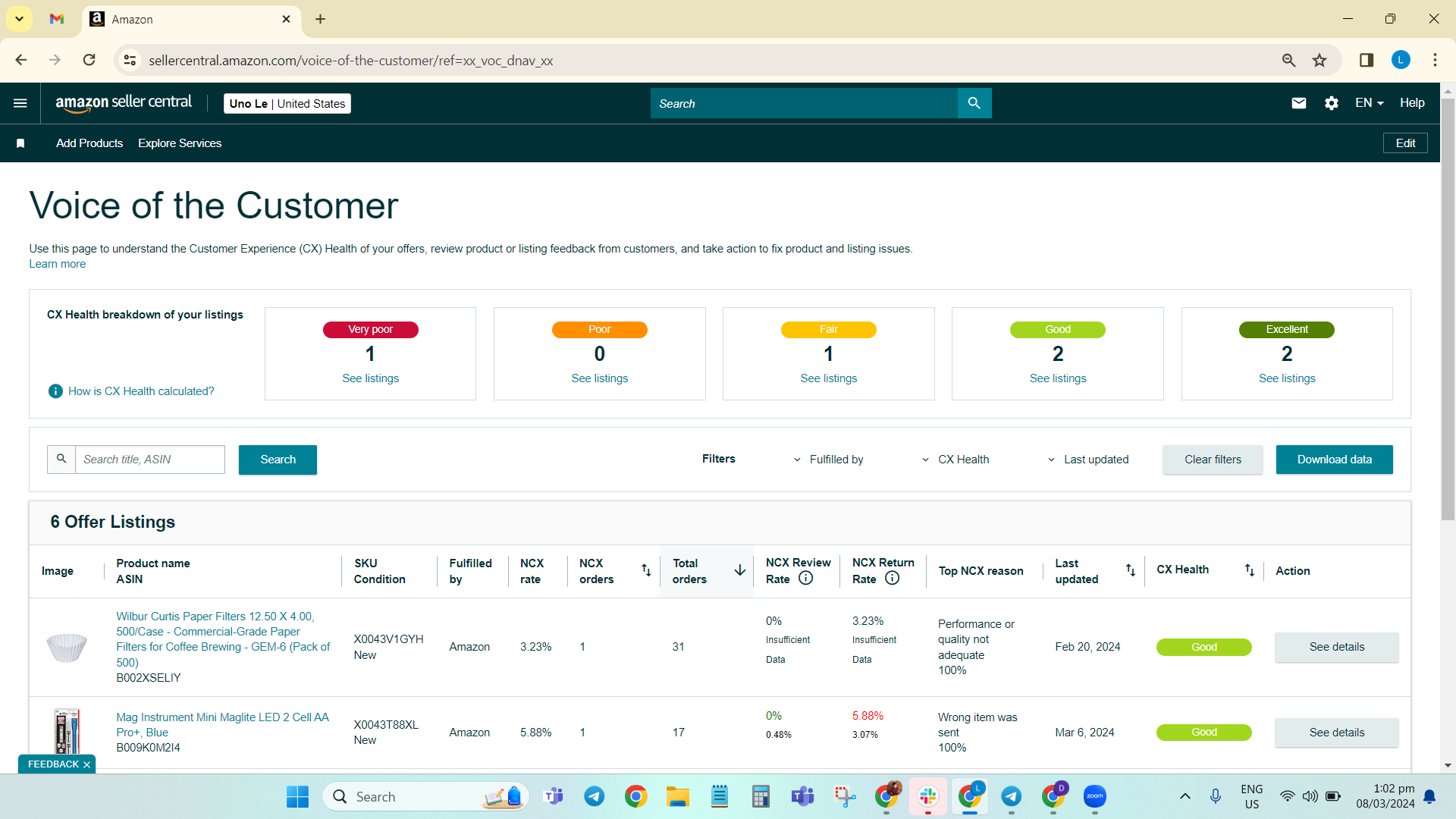Click the coffee filter product thumbnail
Image resolution: width=1456 pixels, height=819 pixels.
67,647
